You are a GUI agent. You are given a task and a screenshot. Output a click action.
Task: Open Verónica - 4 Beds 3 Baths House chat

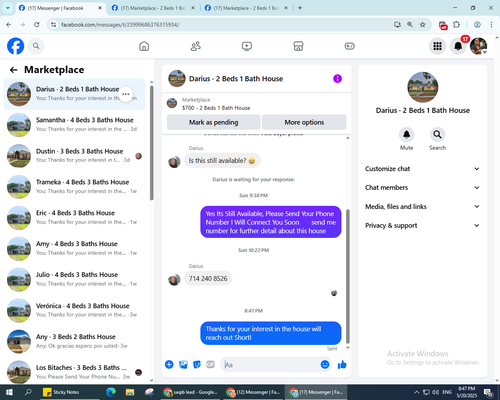74,310
